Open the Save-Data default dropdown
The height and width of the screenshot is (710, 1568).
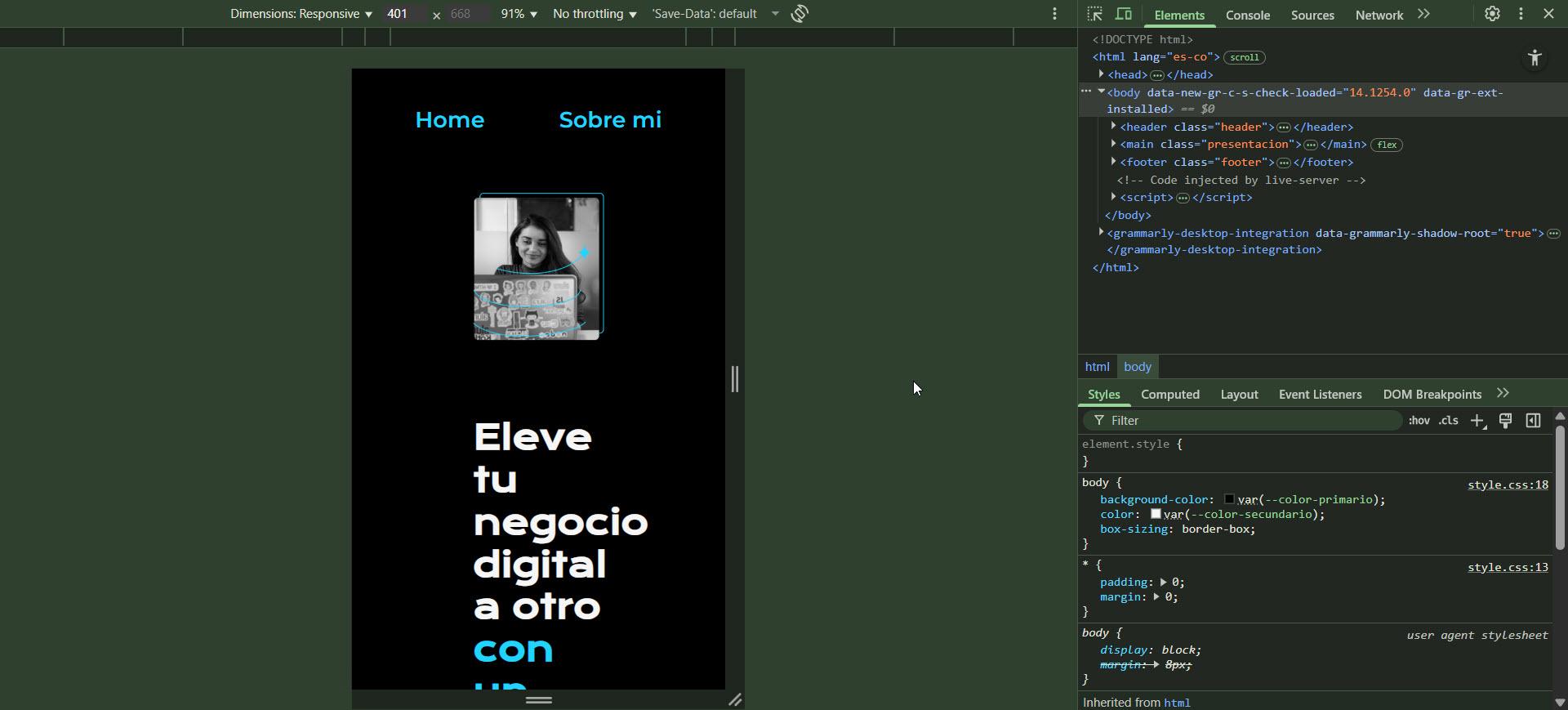click(715, 14)
